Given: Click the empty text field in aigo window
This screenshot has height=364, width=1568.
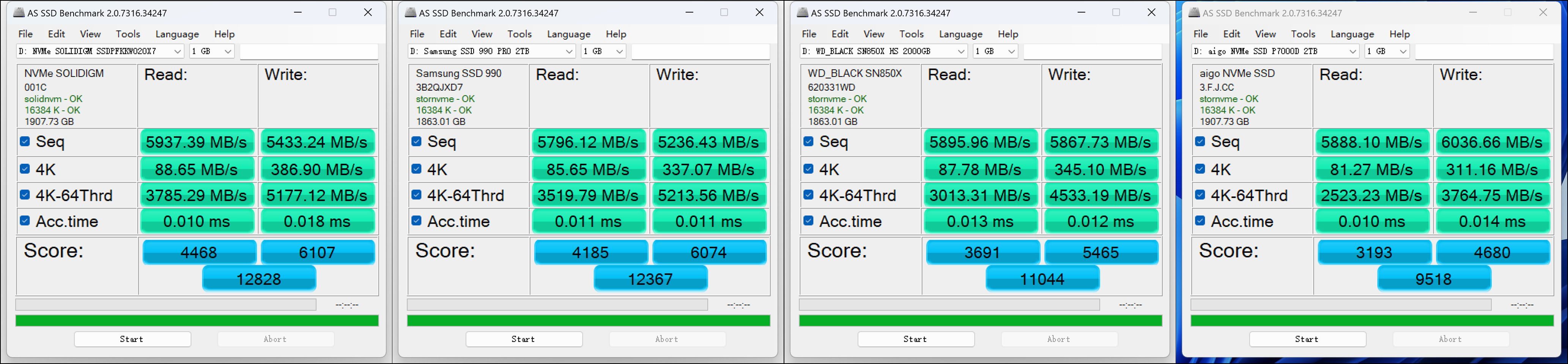Looking at the screenshot, I should click(x=1484, y=52).
